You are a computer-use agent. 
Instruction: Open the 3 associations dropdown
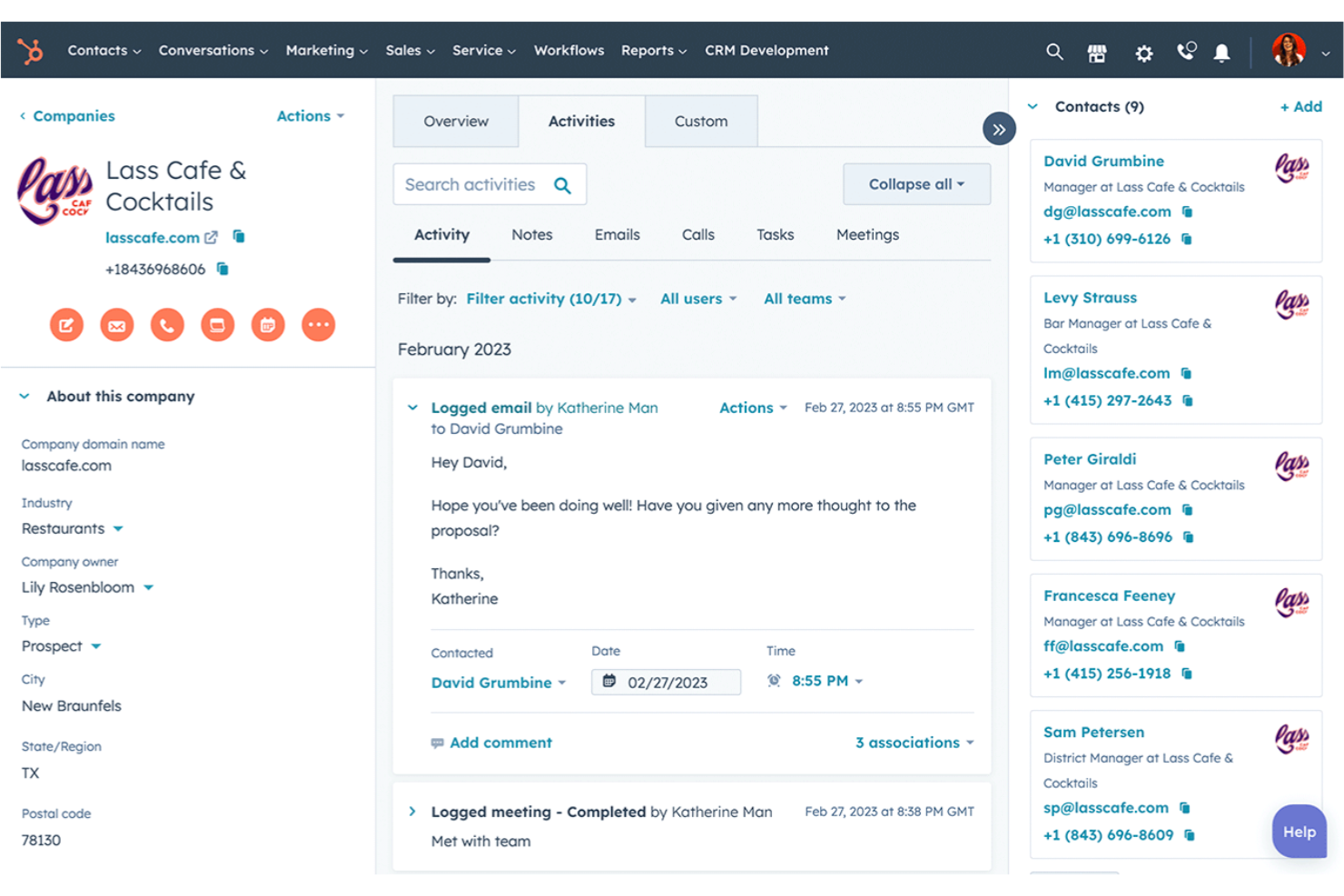tap(914, 743)
